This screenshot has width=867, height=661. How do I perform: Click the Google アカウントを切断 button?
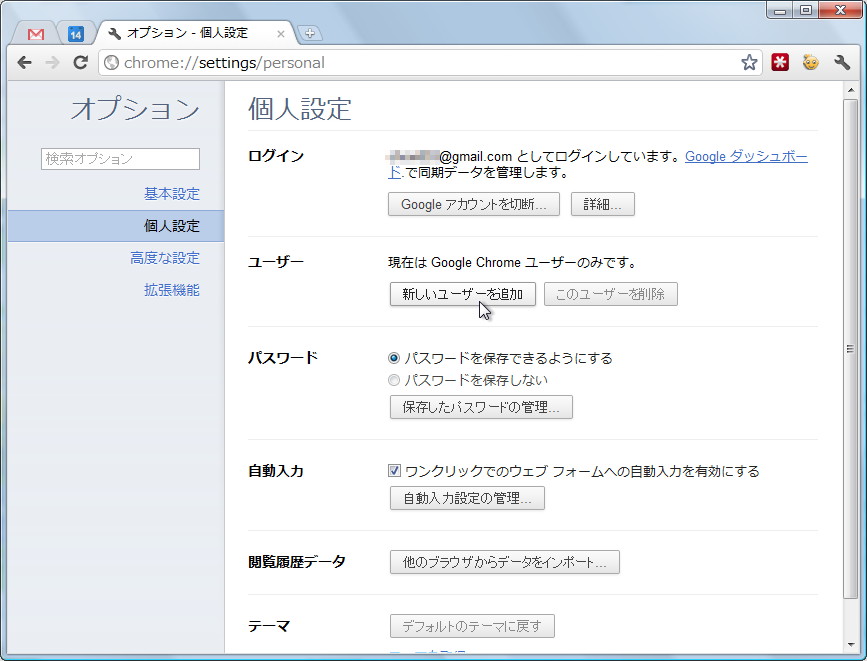(473, 203)
